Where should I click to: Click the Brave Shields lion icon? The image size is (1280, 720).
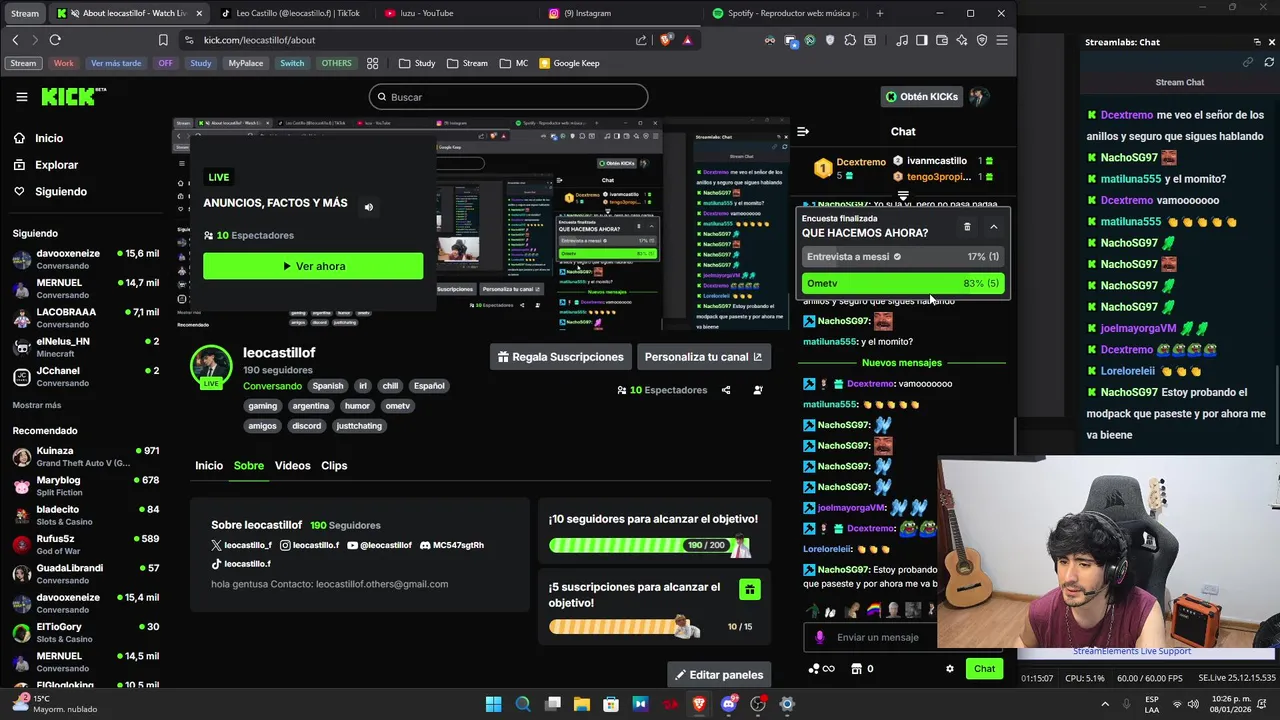coord(666,40)
